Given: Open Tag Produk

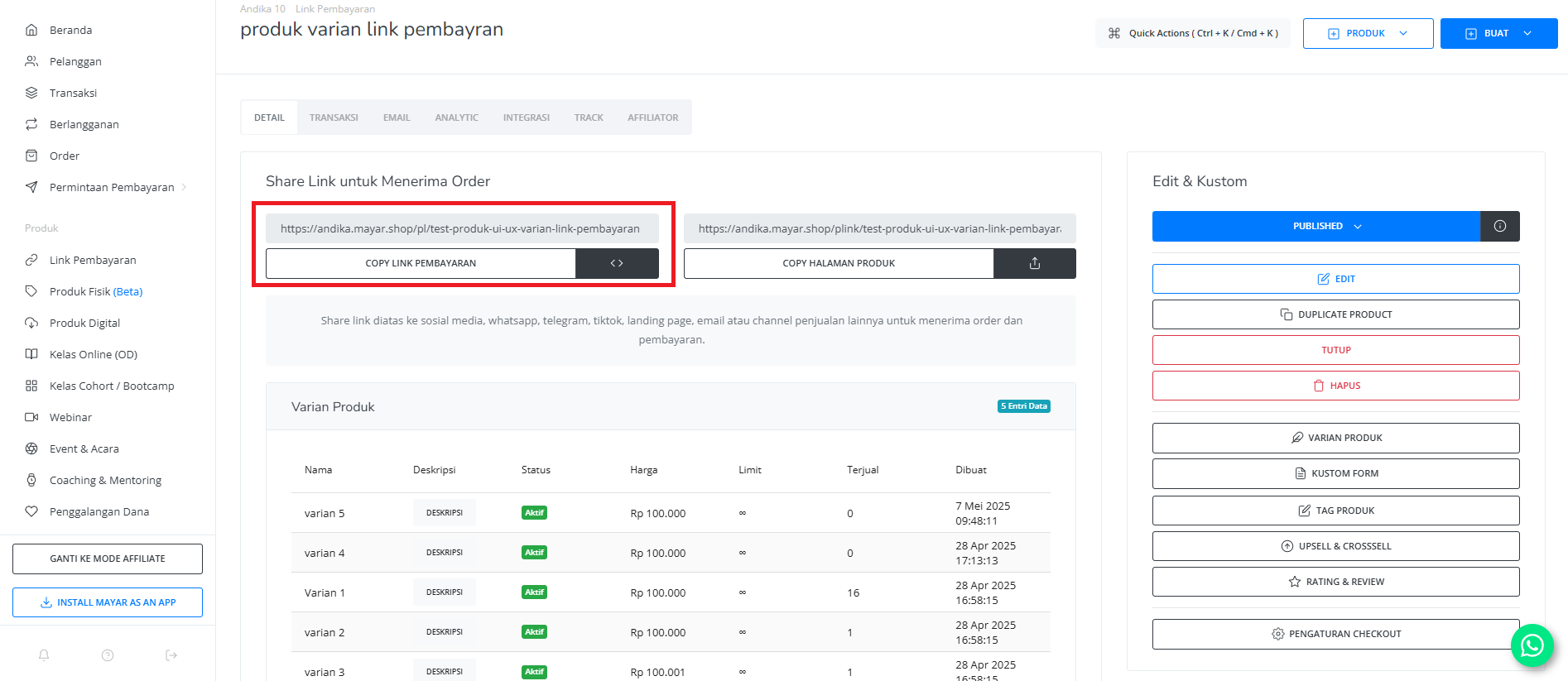Looking at the screenshot, I should point(1336,511).
